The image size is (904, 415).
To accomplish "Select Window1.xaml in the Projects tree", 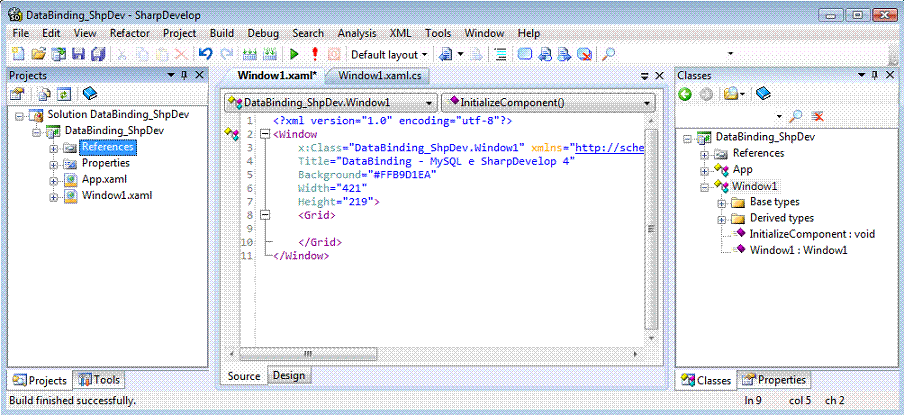I will (117, 195).
